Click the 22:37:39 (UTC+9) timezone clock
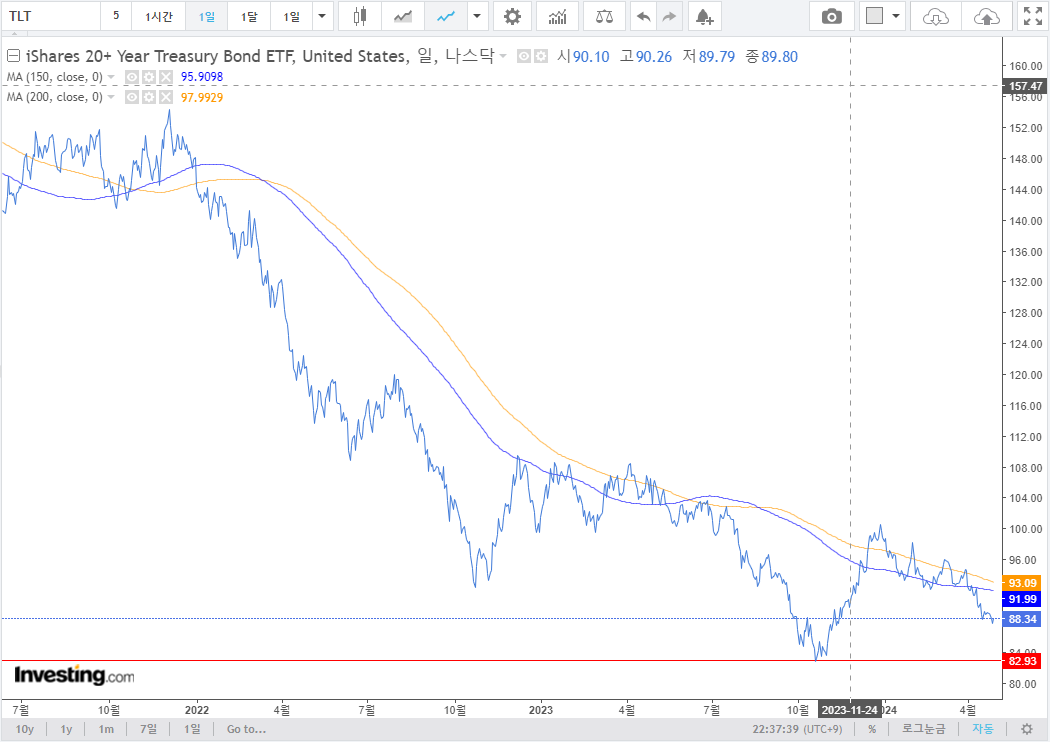The width and height of the screenshot is (1050, 742). coord(797,729)
